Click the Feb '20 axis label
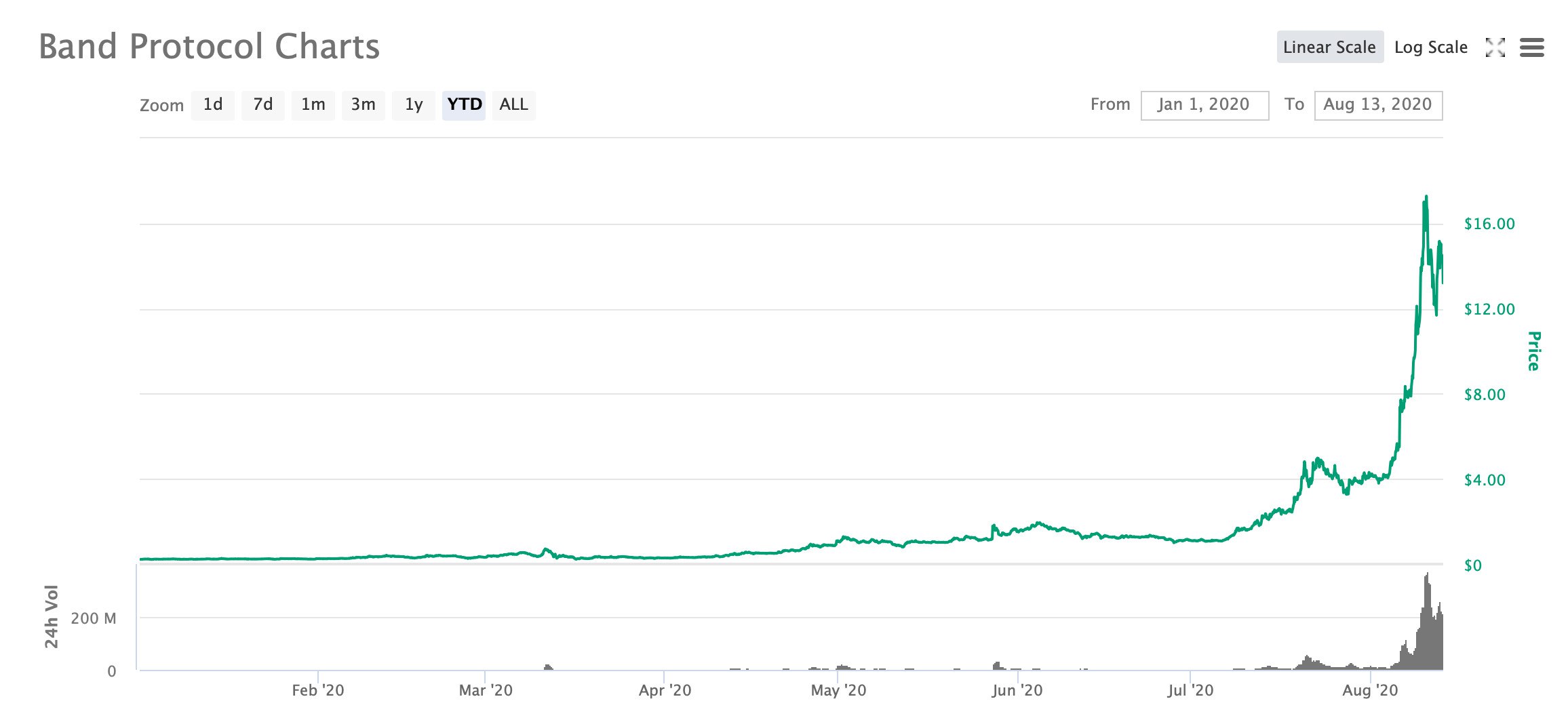Image resolution: width=1568 pixels, height=720 pixels. coord(317,691)
